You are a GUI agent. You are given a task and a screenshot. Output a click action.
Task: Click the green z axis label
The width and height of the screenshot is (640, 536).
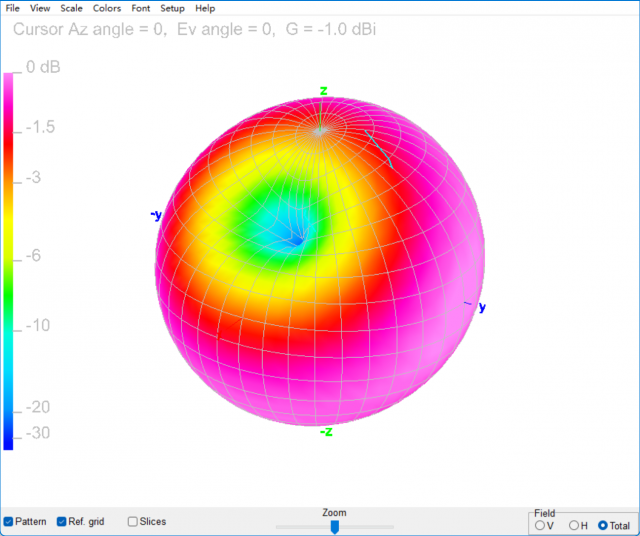(323, 91)
